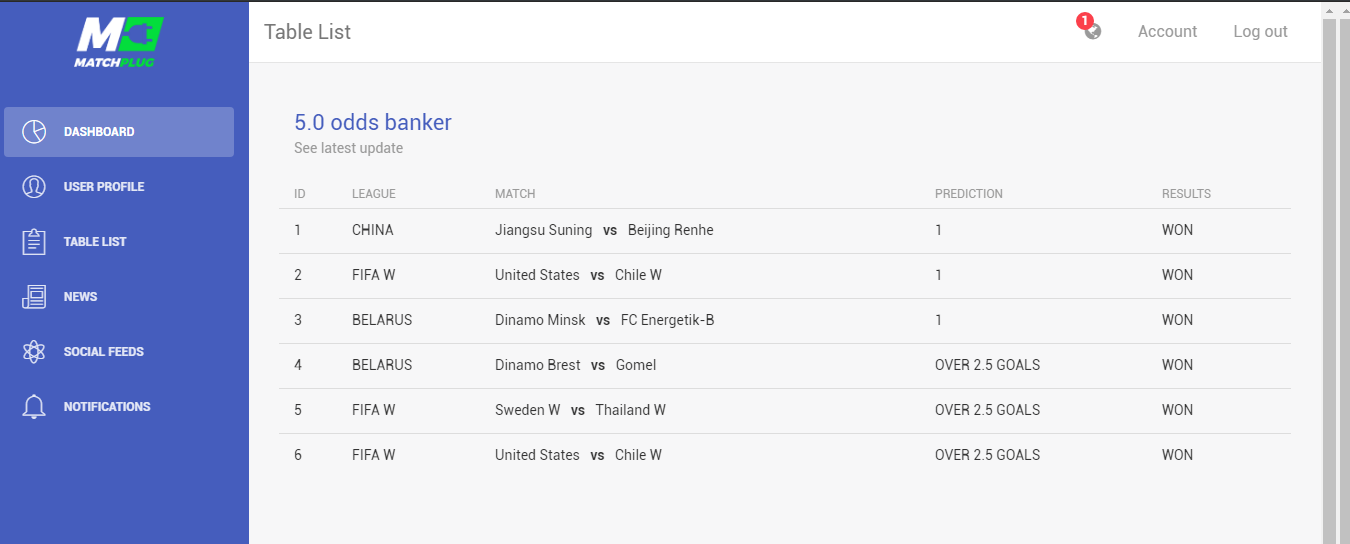Click the PREDICTION column header
1350x544 pixels.
click(968, 194)
